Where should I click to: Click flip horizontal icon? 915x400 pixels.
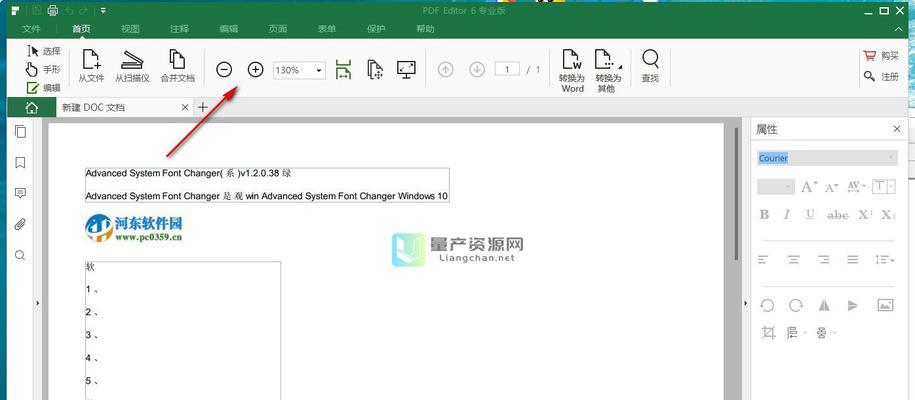click(x=824, y=305)
